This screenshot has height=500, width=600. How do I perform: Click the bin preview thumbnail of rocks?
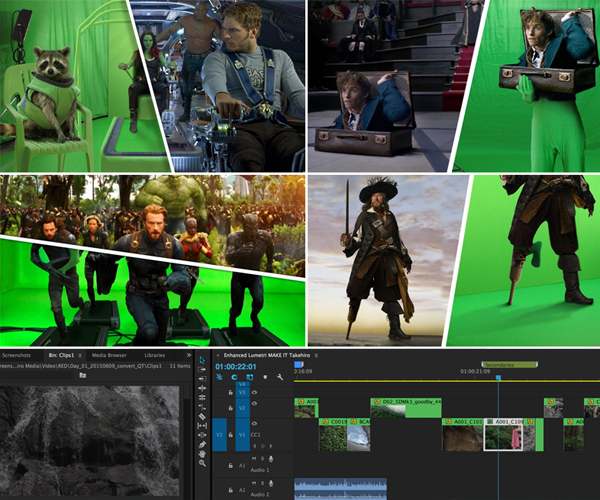90,441
